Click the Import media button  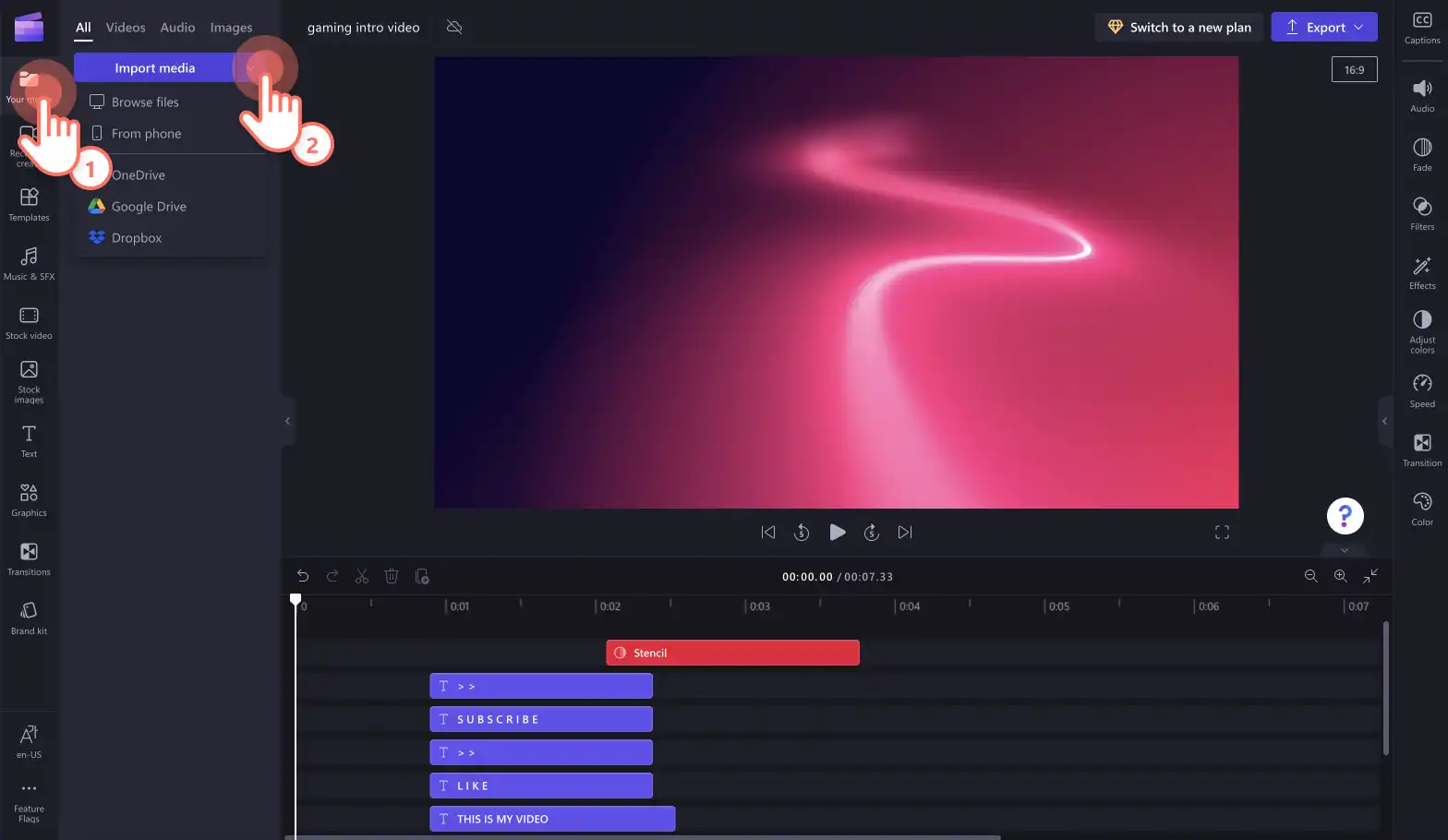tap(154, 67)
